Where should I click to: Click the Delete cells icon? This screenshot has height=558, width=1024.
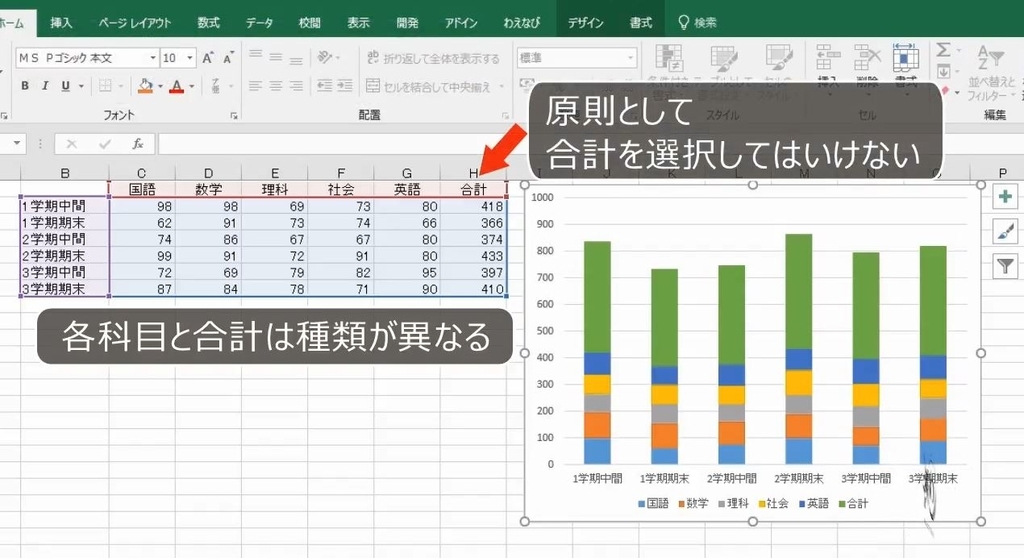click(867, 58)
